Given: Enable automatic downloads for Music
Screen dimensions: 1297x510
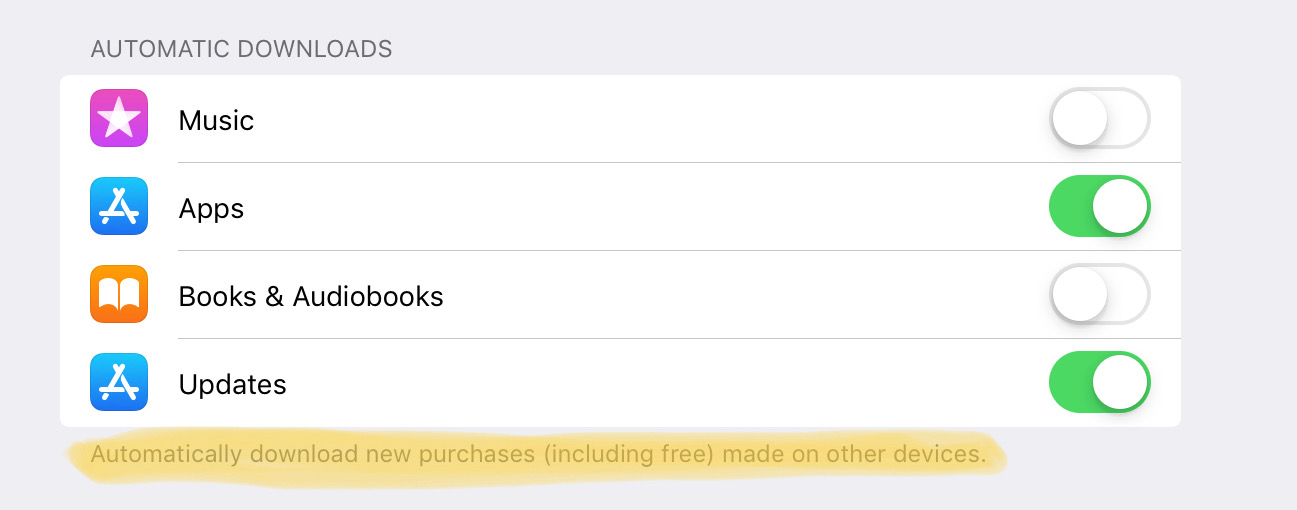Looking at the screenshot, I should point(1099,119).
